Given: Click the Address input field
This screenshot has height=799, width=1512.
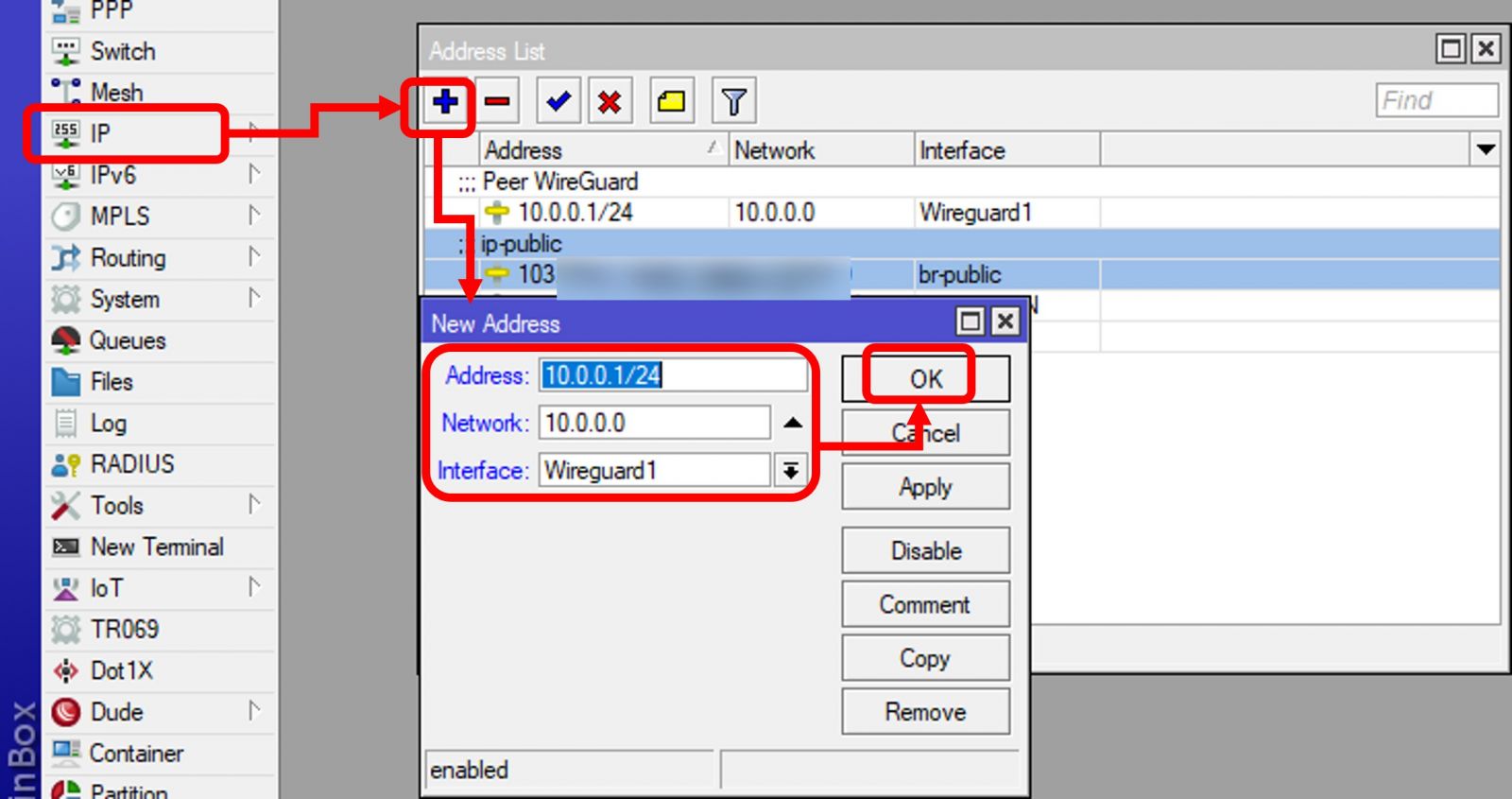Looking at the screenshot, I should 673,375.
